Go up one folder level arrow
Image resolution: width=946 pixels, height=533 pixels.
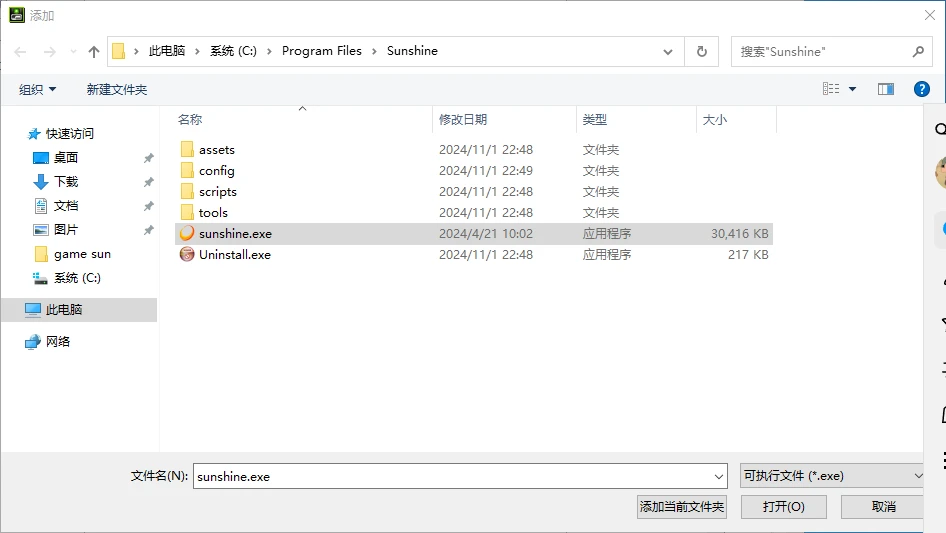pos(94,51)
